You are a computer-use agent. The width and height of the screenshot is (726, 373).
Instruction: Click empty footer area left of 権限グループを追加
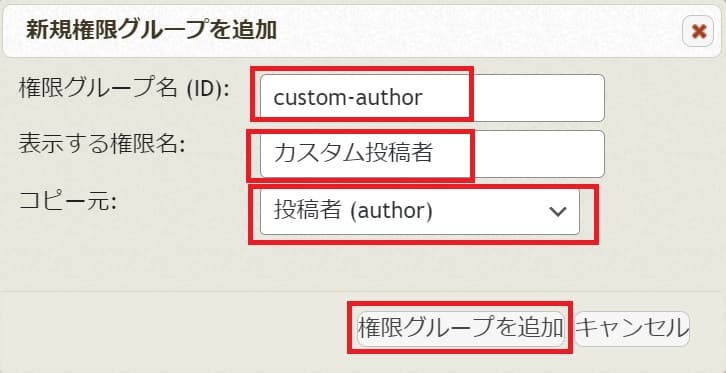[x=178, y=329]
